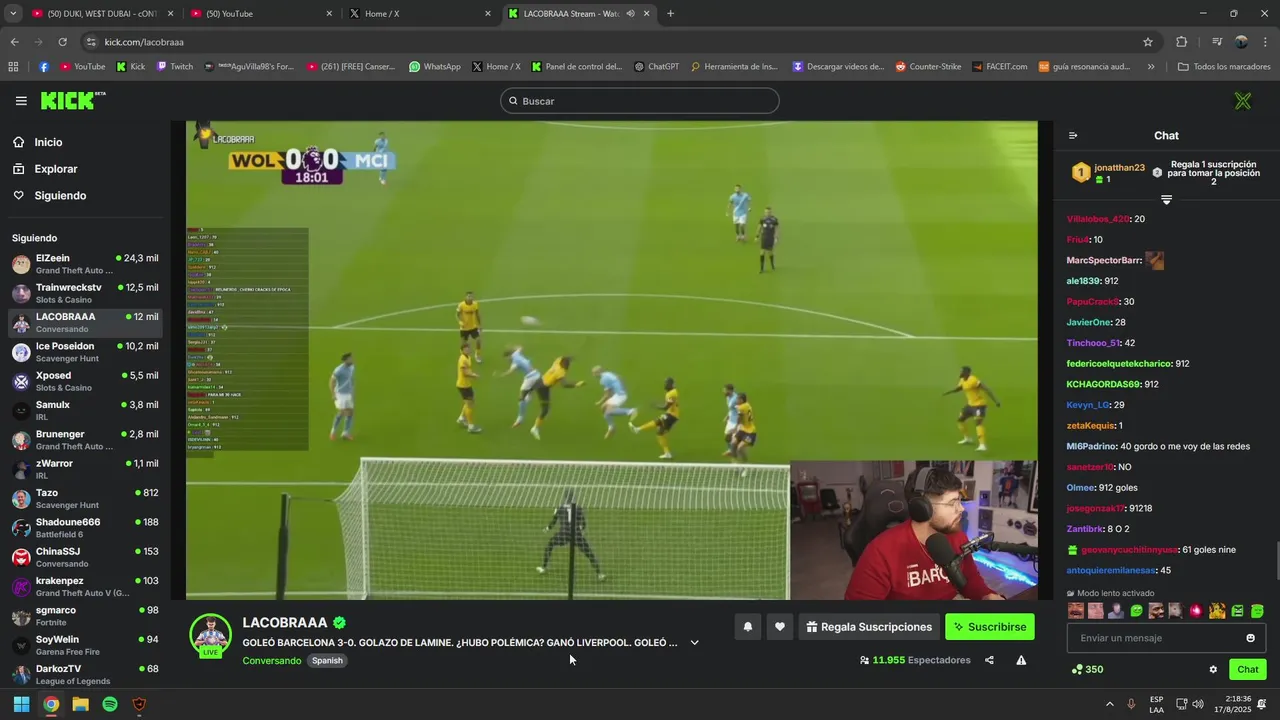Open browser extensions puzzle icon

click(x=1181, y=42)
